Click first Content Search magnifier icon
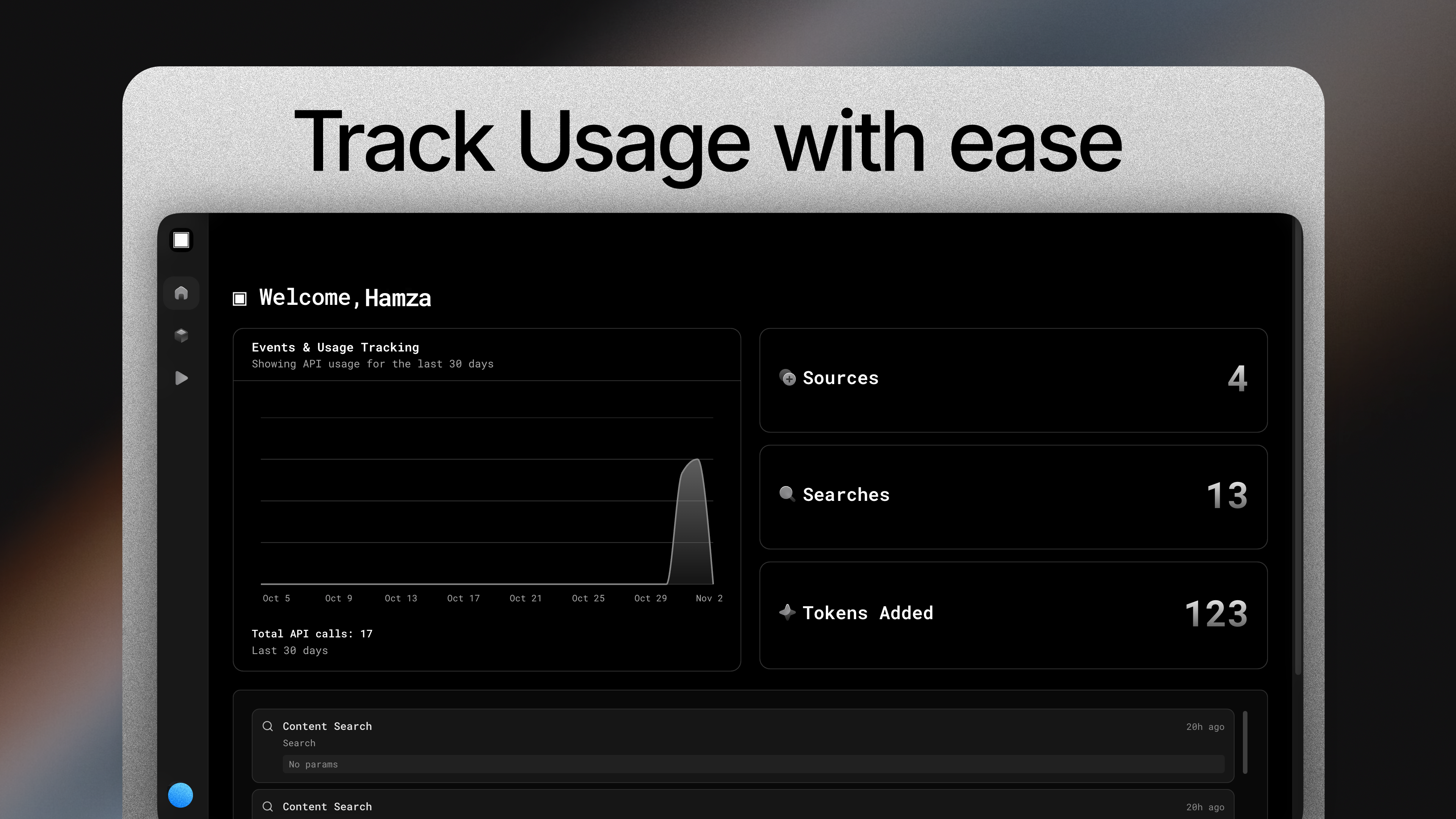The width and height of the screenshot is (1456, 819). pyautogui.click(x=268, y=726)
